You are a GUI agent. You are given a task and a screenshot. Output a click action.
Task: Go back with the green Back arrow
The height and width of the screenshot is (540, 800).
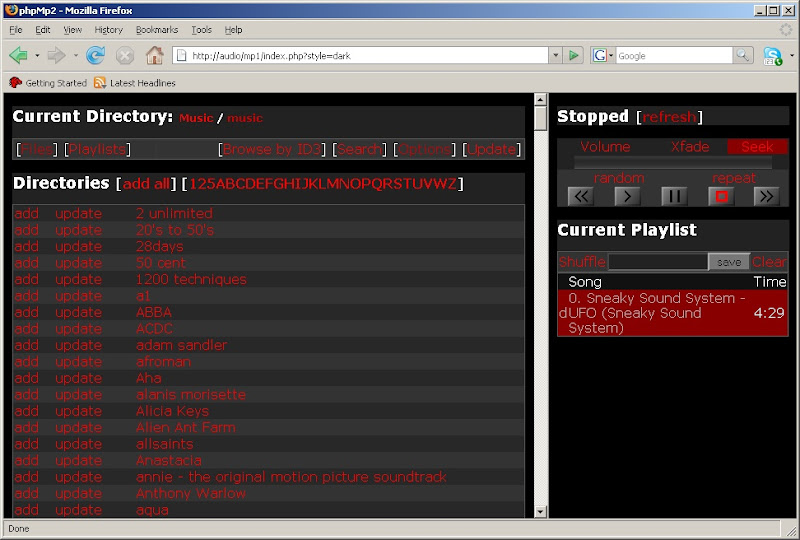(18, 55)
